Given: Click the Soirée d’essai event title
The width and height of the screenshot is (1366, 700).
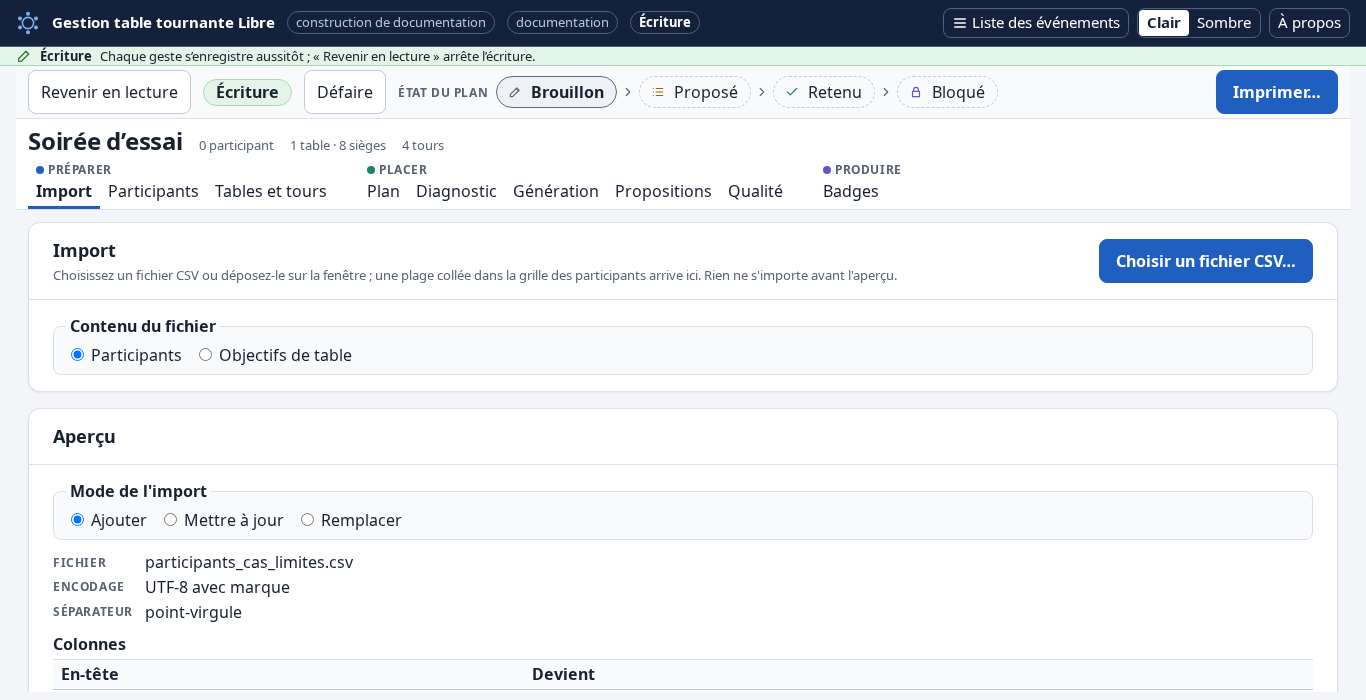Looking at the screenshot, I should (105, 142).
